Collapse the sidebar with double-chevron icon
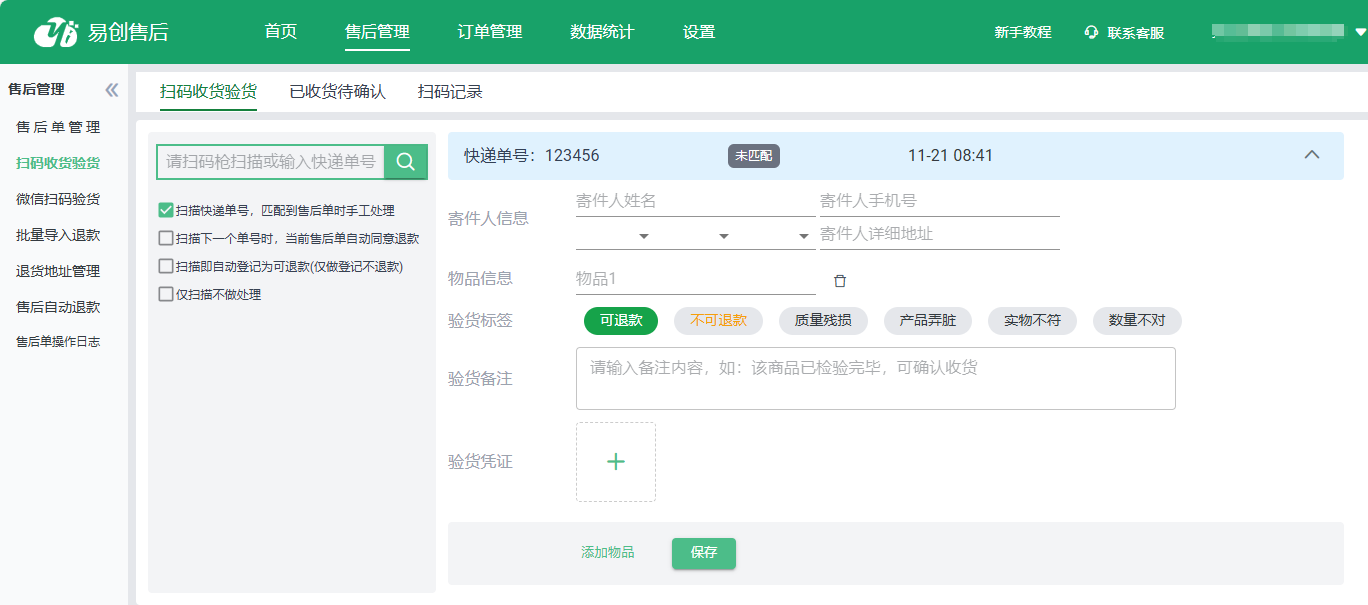1368x605 pixels. (x=112, y=90)
